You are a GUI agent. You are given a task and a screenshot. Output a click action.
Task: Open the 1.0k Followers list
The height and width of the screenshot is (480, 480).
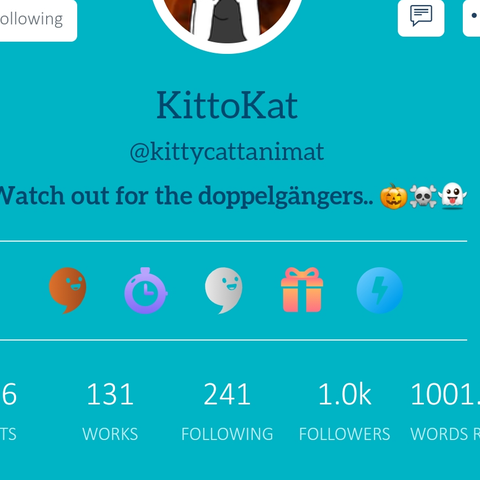344,412
